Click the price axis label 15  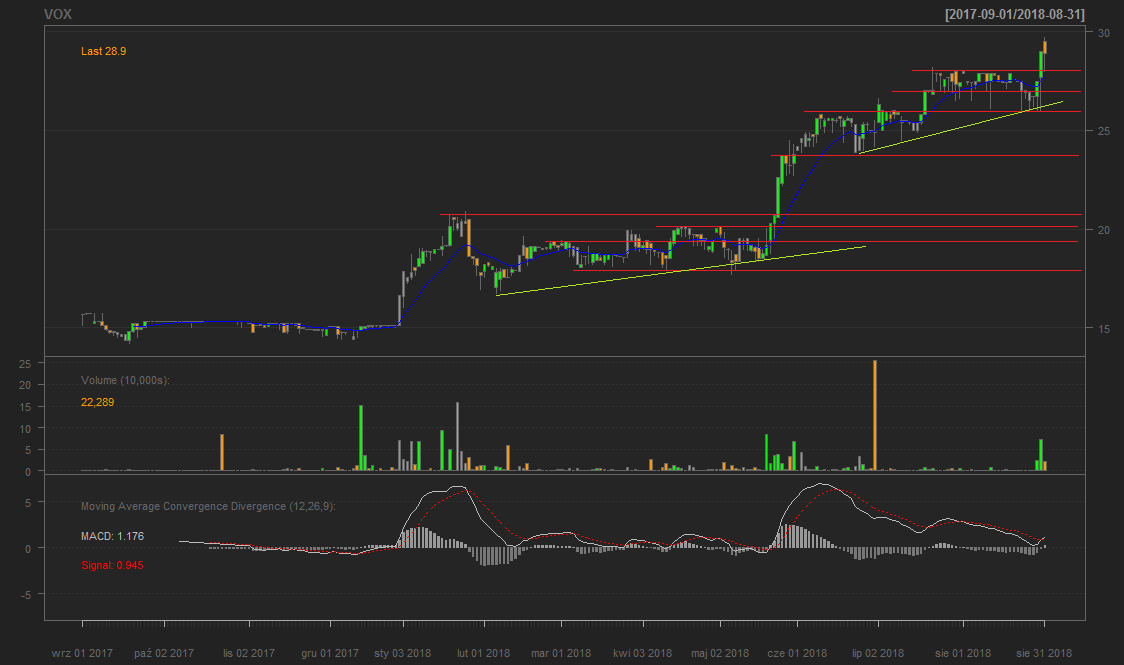[1103, 329]
